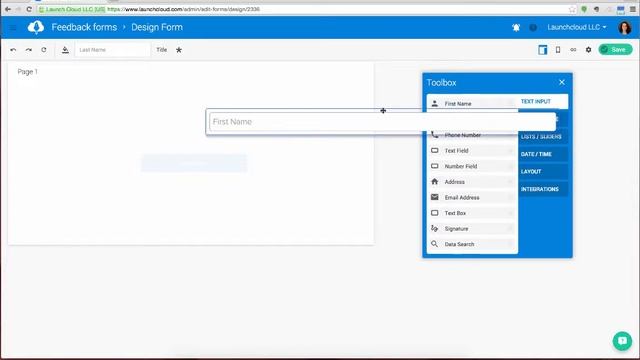The image size is (640, 360).
Task: Open the hamburger navigation menu
Action: click(13, 27)
